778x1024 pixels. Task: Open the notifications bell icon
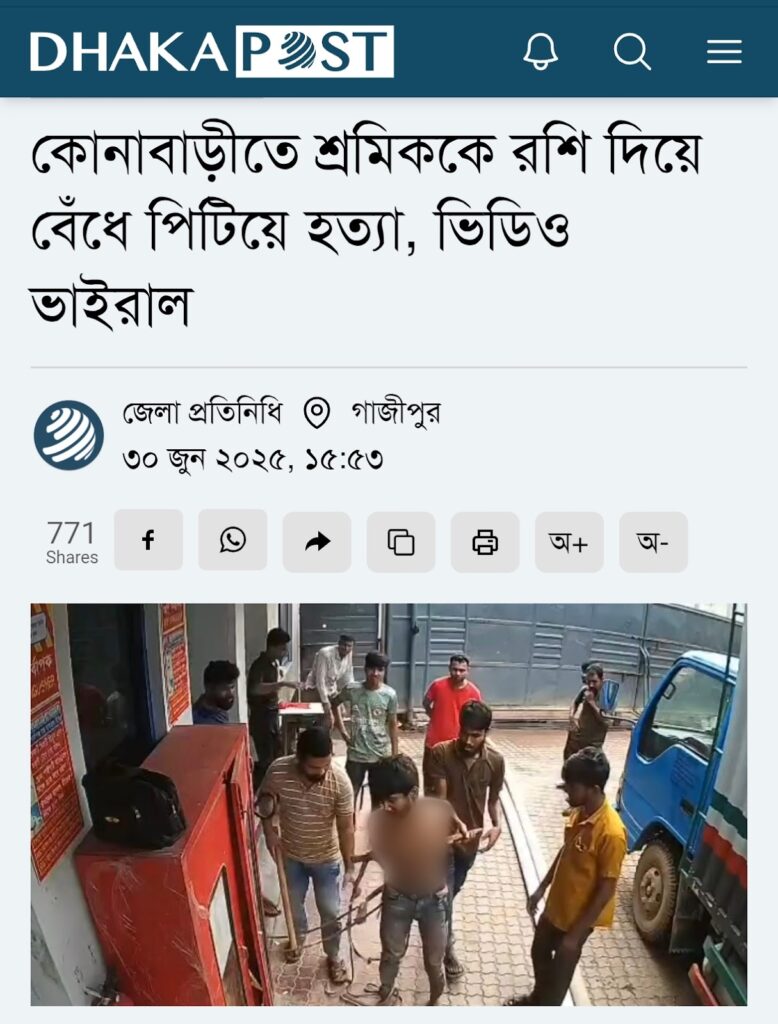[x=541, y=51]
